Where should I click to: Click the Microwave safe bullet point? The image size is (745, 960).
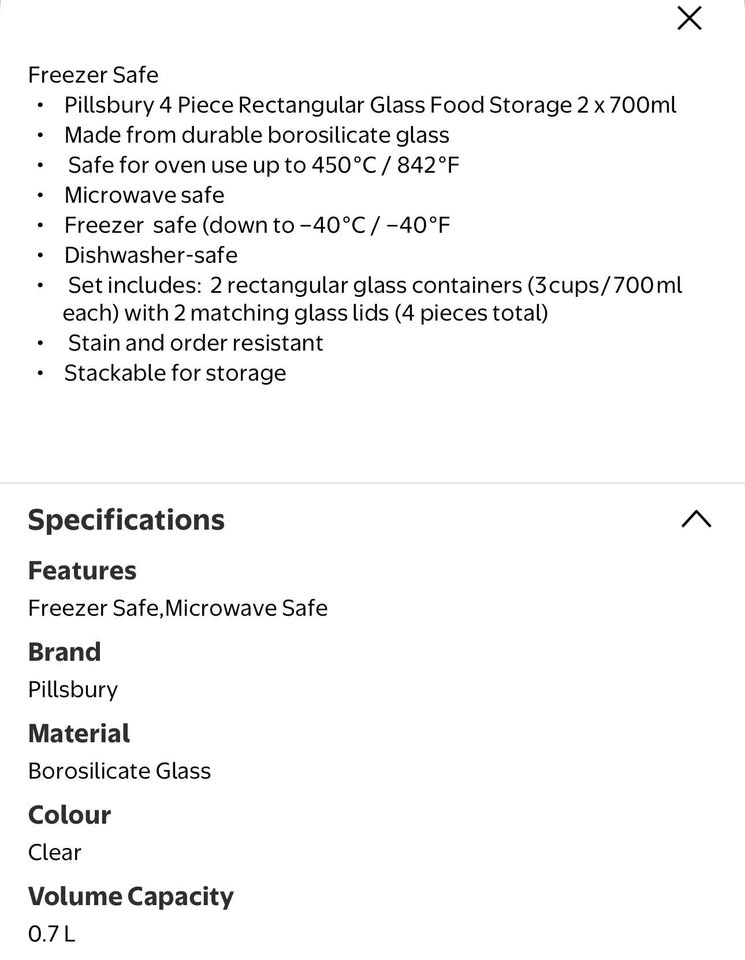coord(144,195)
